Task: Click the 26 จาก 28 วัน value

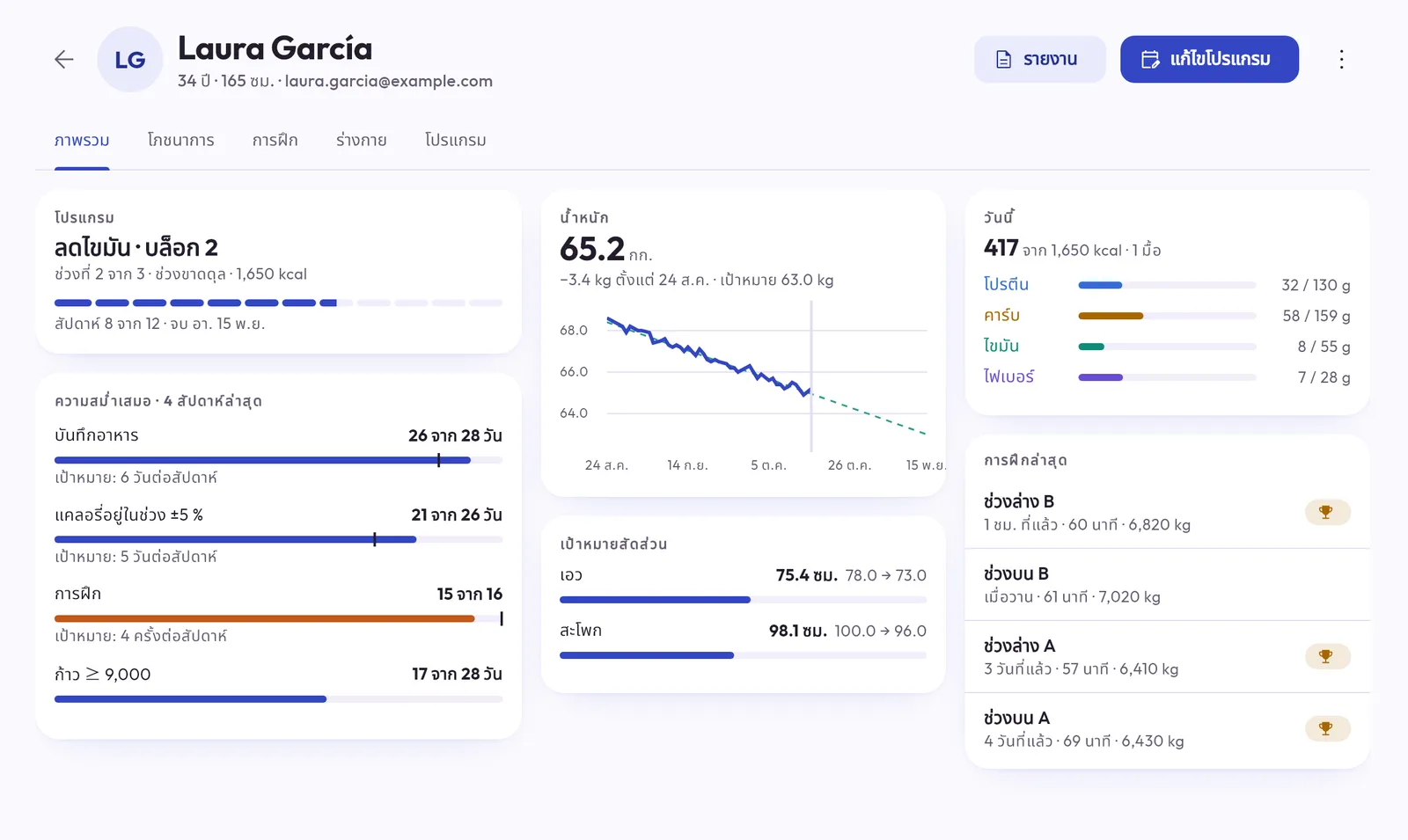Action: coord(455,435)
